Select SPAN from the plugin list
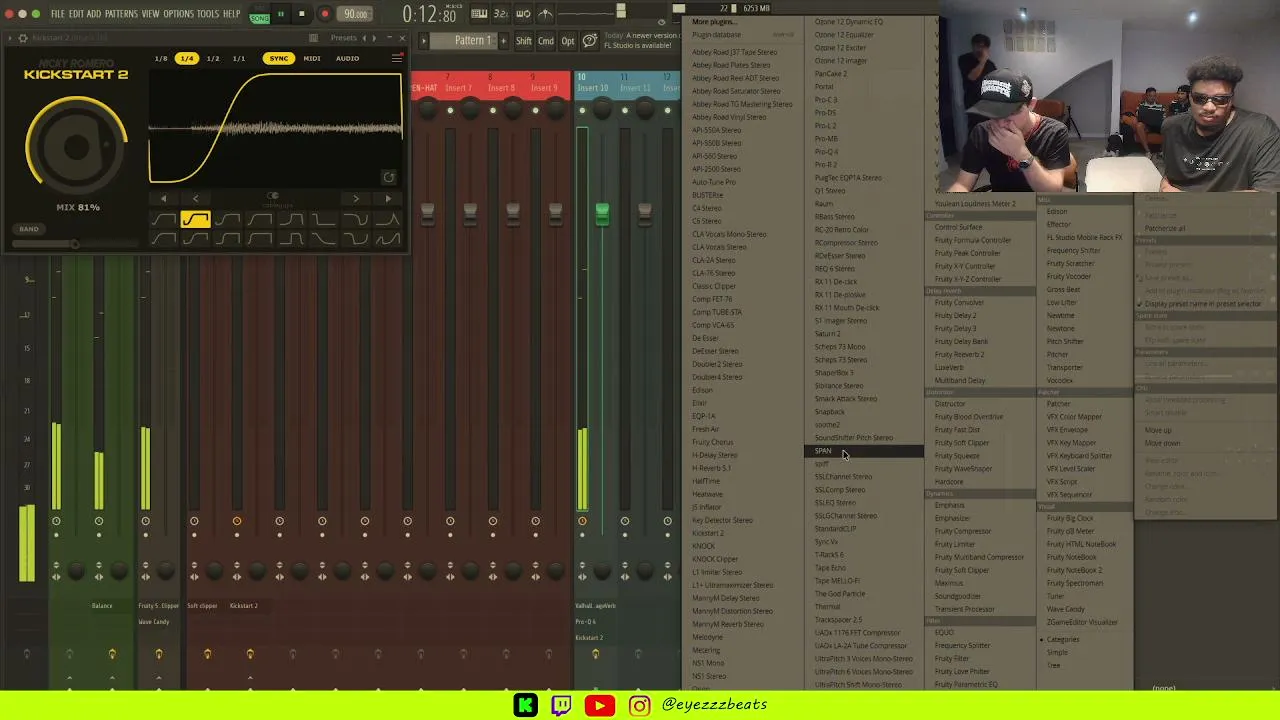This screenshot has width=1280, height=720. pos(864,451)
